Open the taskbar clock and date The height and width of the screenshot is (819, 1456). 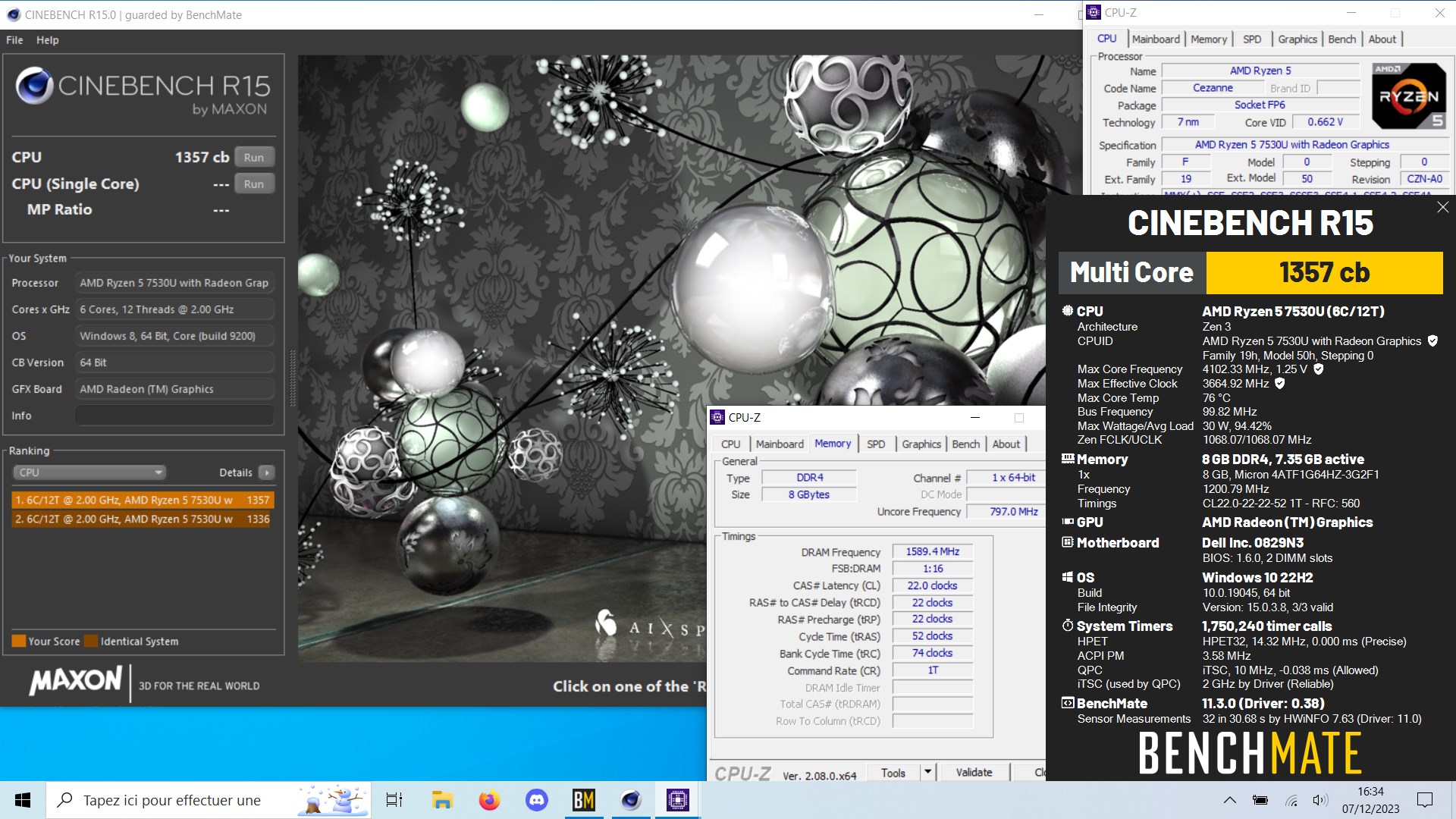tap(1370, 800)
